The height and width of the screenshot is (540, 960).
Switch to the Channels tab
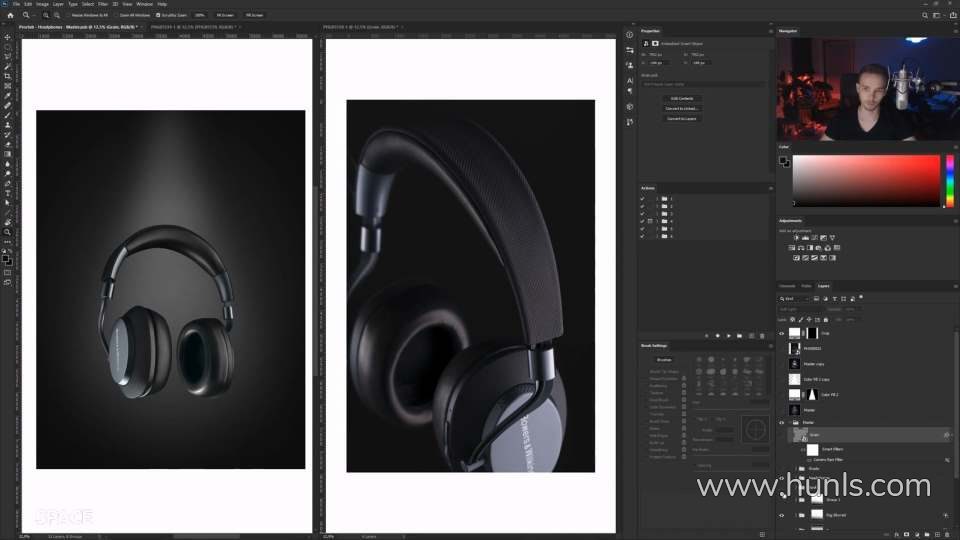(x=787, y=286)
